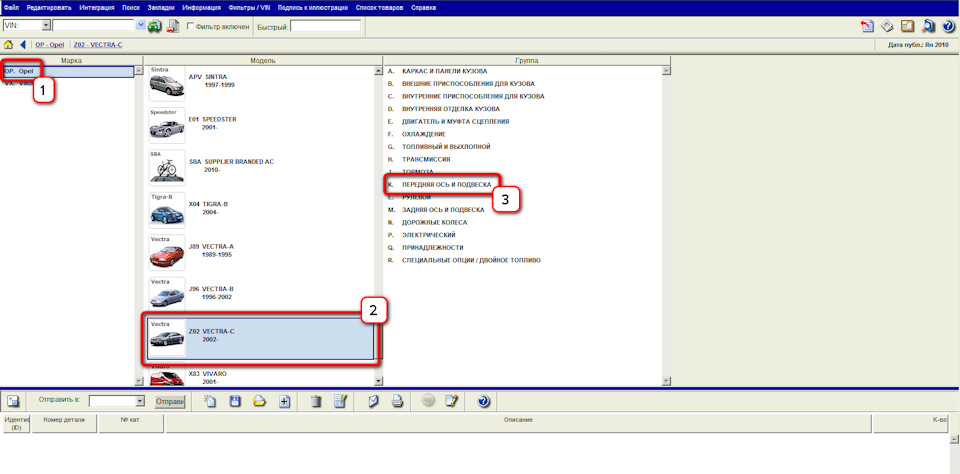Screen dimensions: 960x474
Task: Go to the home screen via house icon
Action: coord(9,45)
